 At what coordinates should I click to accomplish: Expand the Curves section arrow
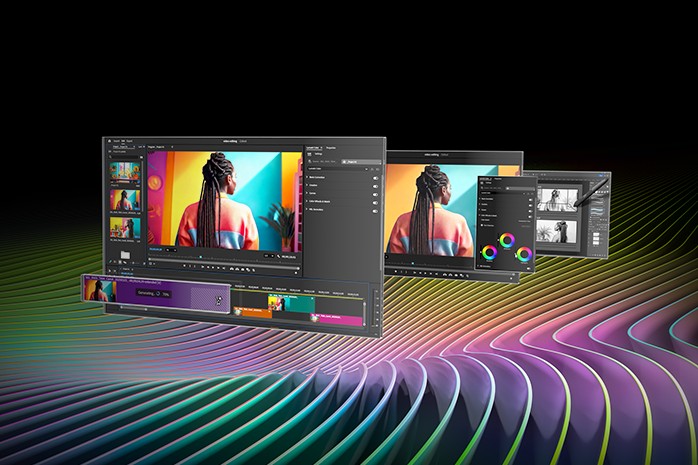coord(307,193)
